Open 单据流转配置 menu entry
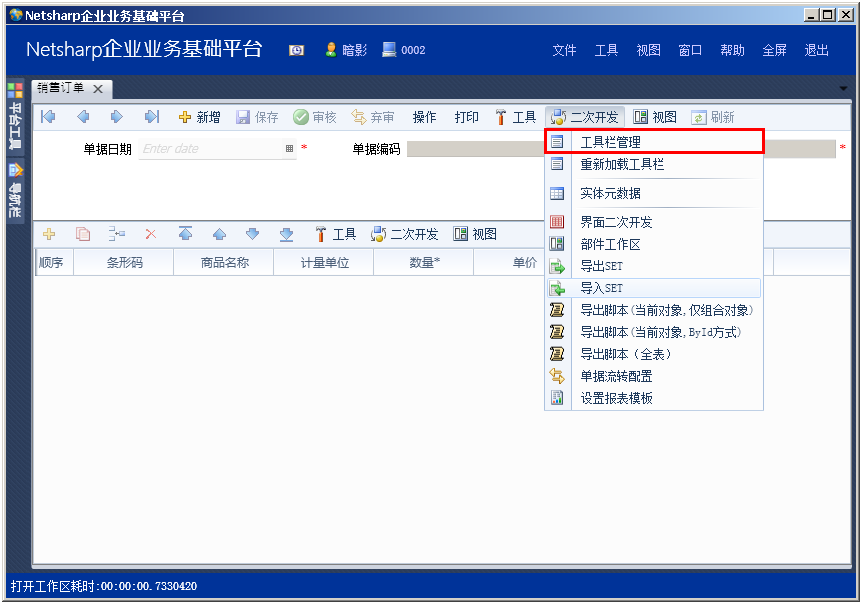The width and height of the screenshot is (862, 604). tap(654, 376)
